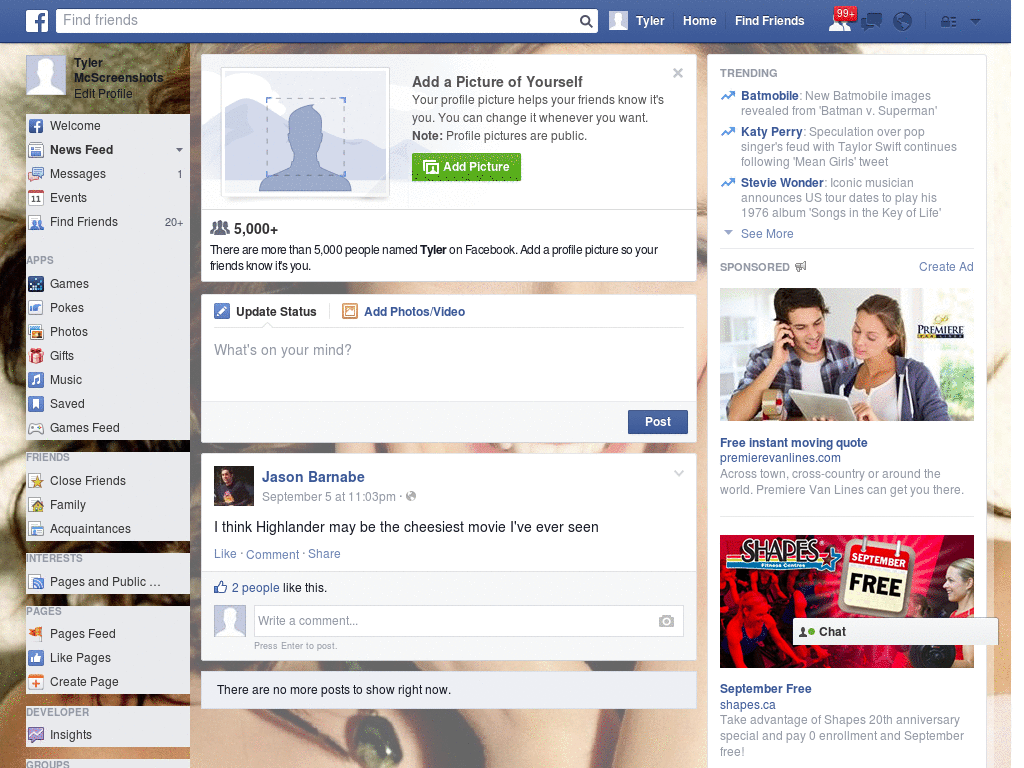Click Edit Profile under Tyler McScreenshots
The width and height of the screenshot is (1024, 768).
103,93
